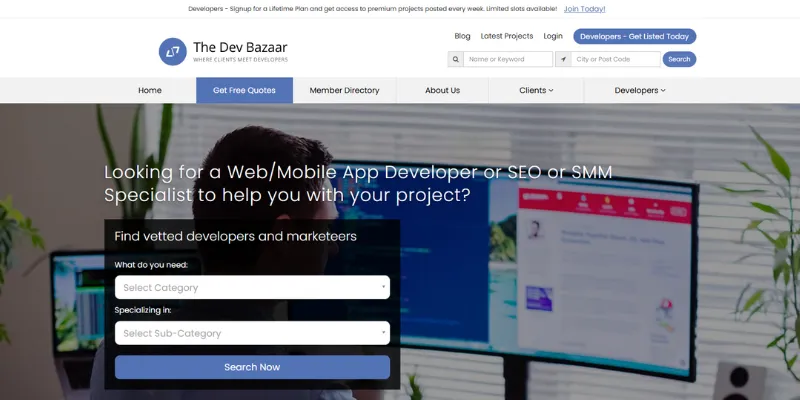The width and height of the screenshot is (800, 400).
Task: Click the magnifier icon beside keyword field
Action: point(456,59)
